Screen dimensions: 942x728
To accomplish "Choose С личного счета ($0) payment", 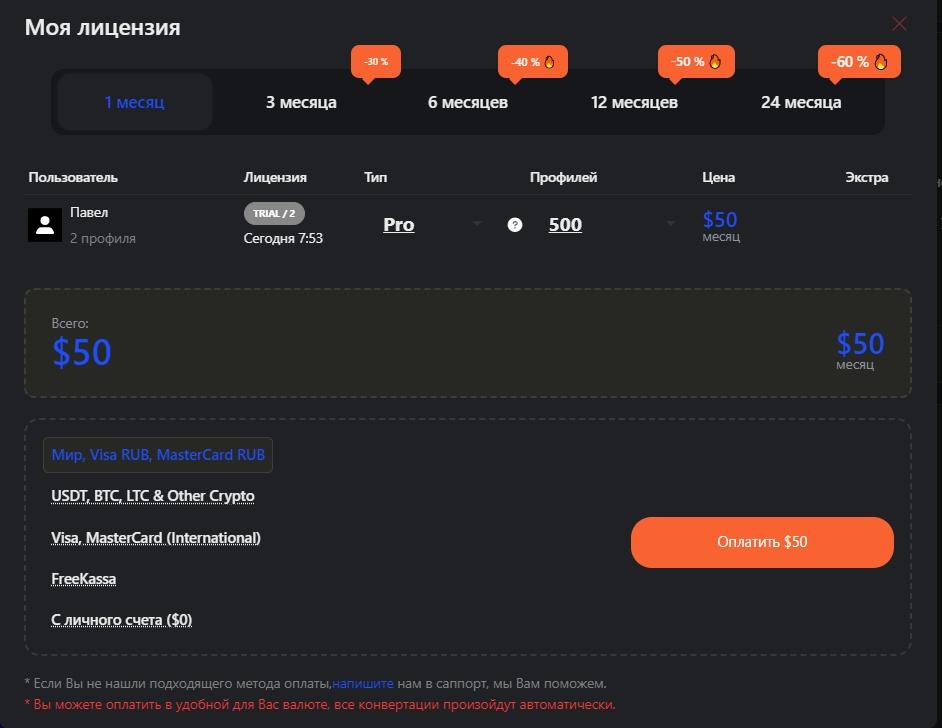I will [x=121, y=620].
